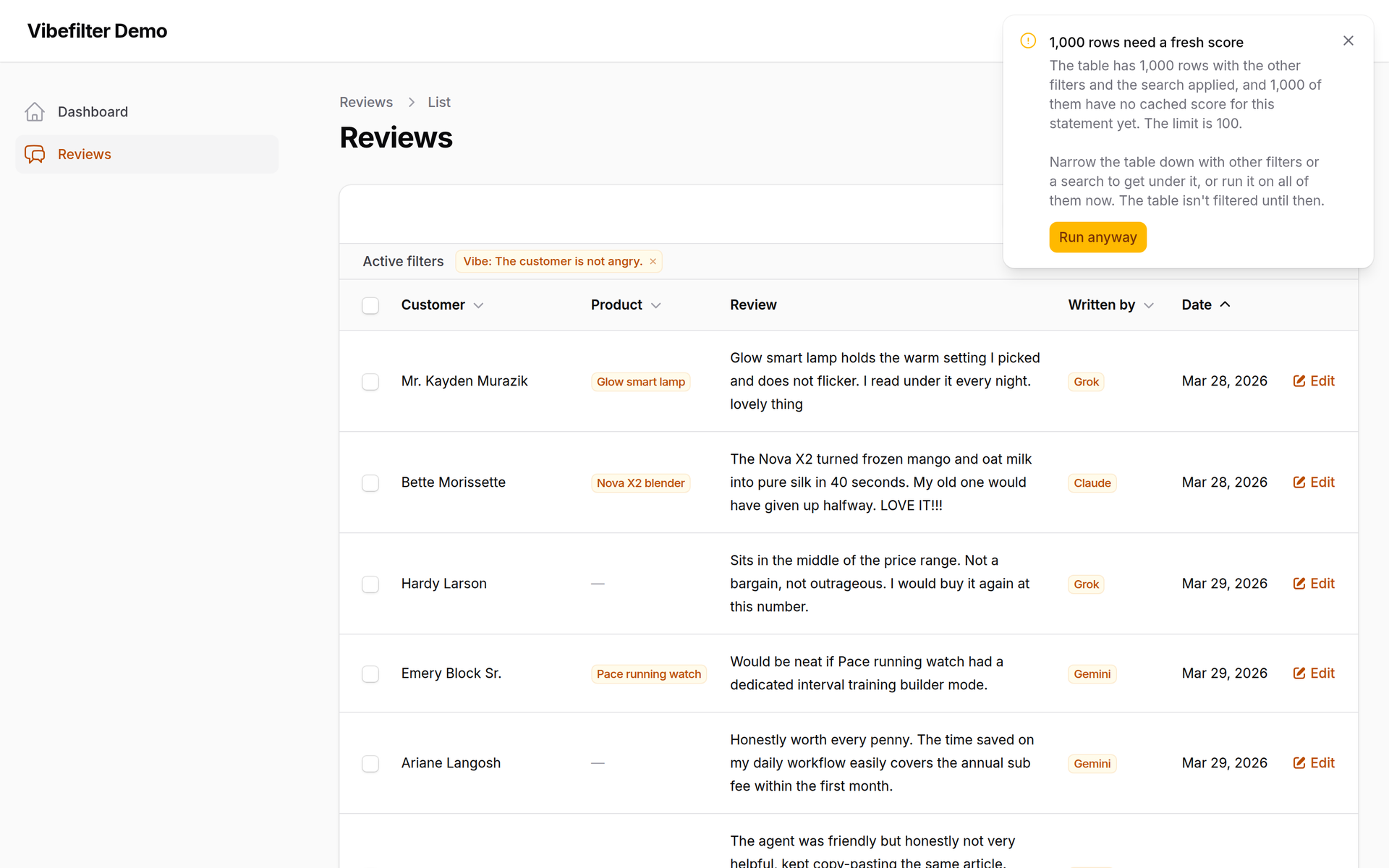Click the Claude badge in Bette Morissette's row
This screenshot has height=868, width=1389.
coord(1092,483)
